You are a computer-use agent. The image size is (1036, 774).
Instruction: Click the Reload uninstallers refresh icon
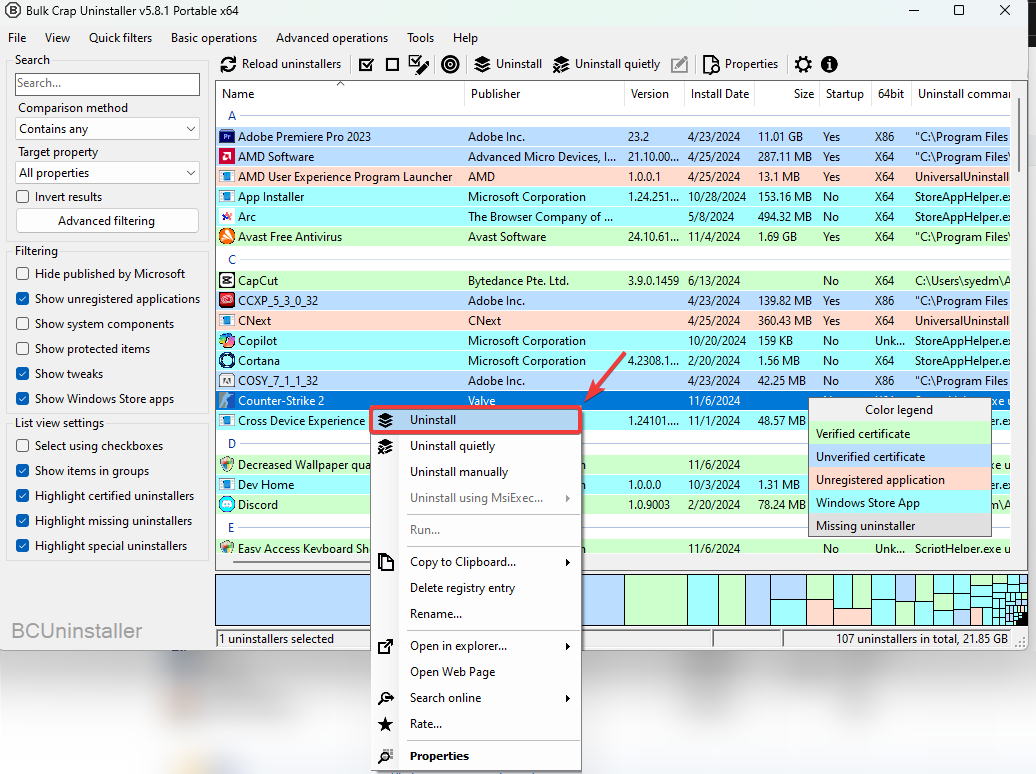(229, 64)
